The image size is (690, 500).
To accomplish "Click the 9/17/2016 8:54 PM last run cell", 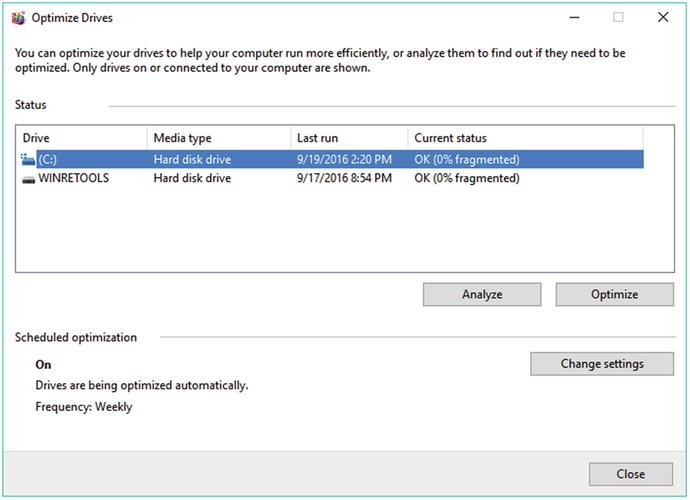I will coord(344,179).
